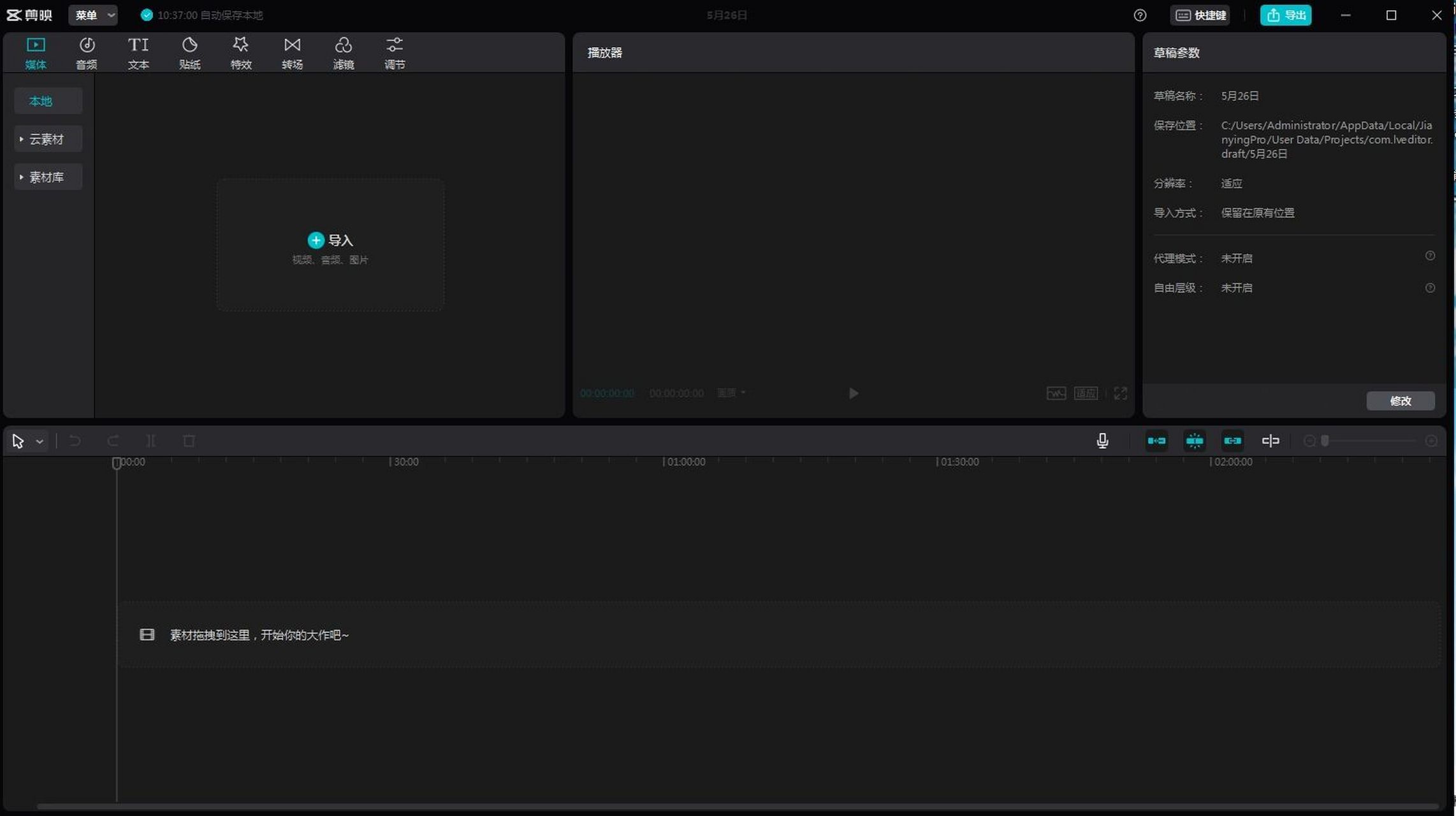The image size is (1456, 816).
Task: Open the pointer tool mode dropdown
Action: tap(40, 441)
